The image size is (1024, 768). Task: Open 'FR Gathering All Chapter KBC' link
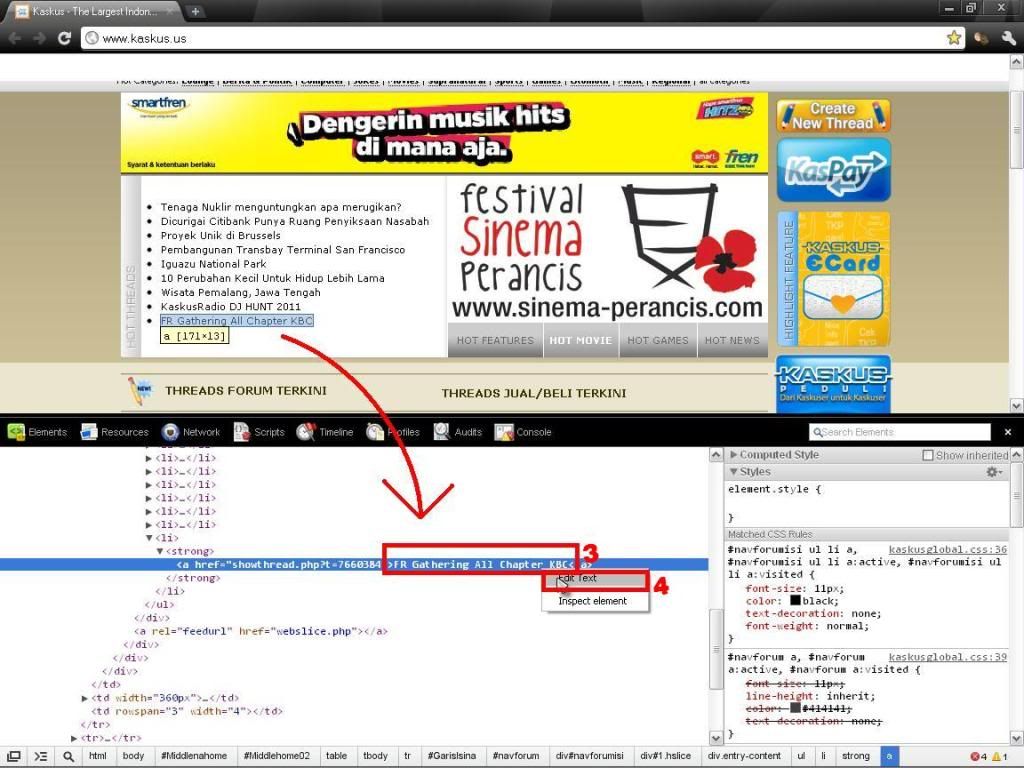coord(236,321)
